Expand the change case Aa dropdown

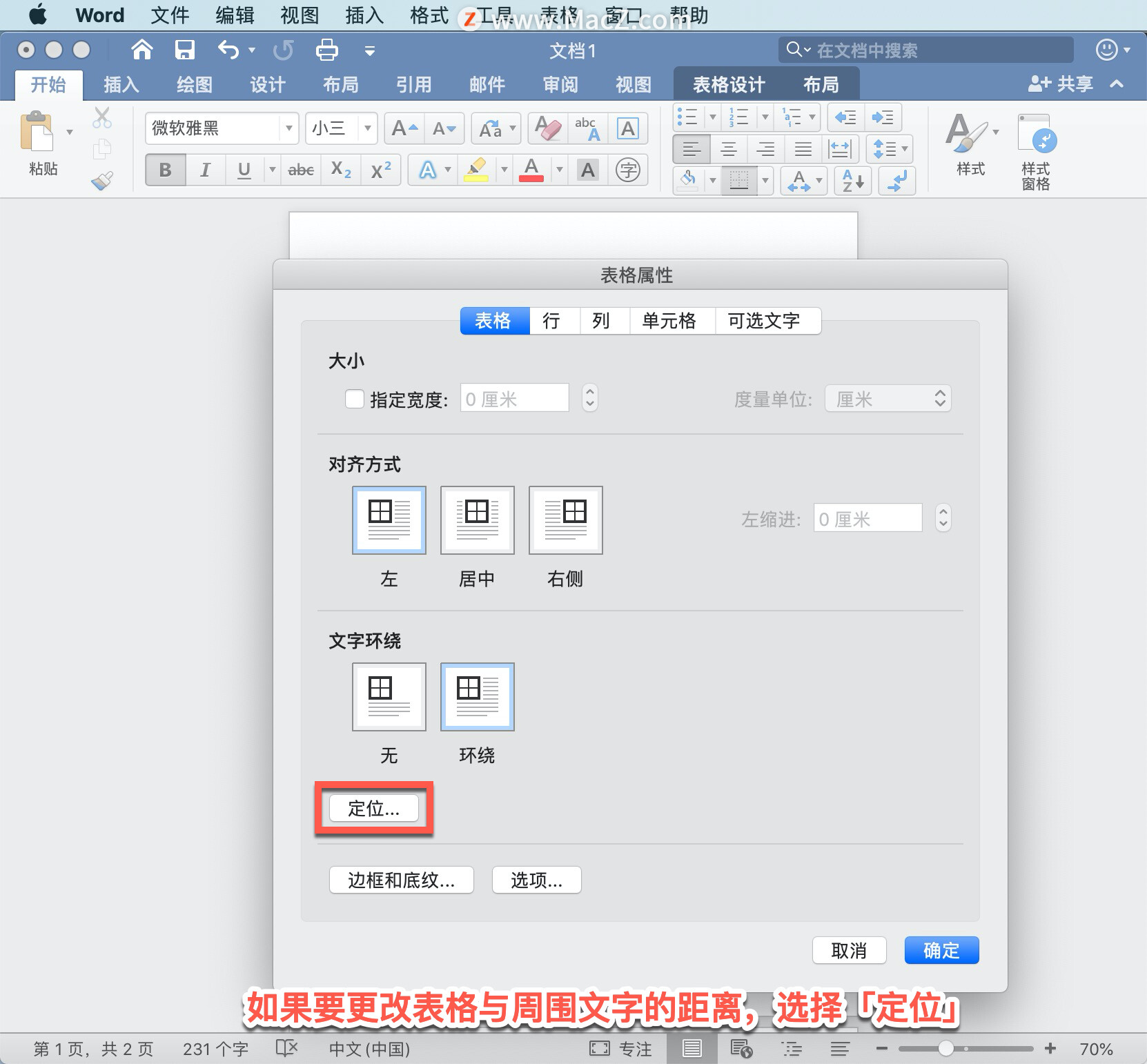513,128
